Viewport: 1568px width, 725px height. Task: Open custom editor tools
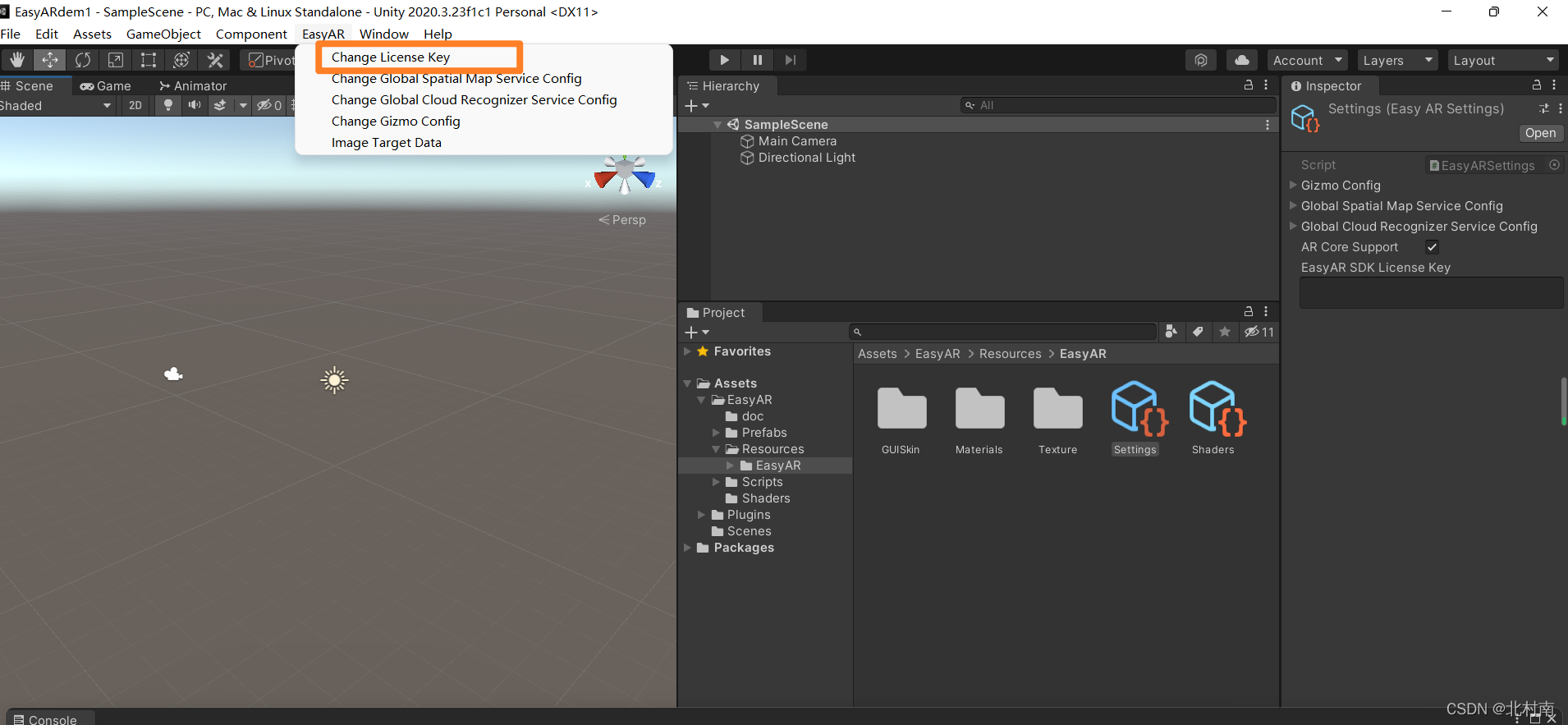pyautogui.click(x=215, y=60)
